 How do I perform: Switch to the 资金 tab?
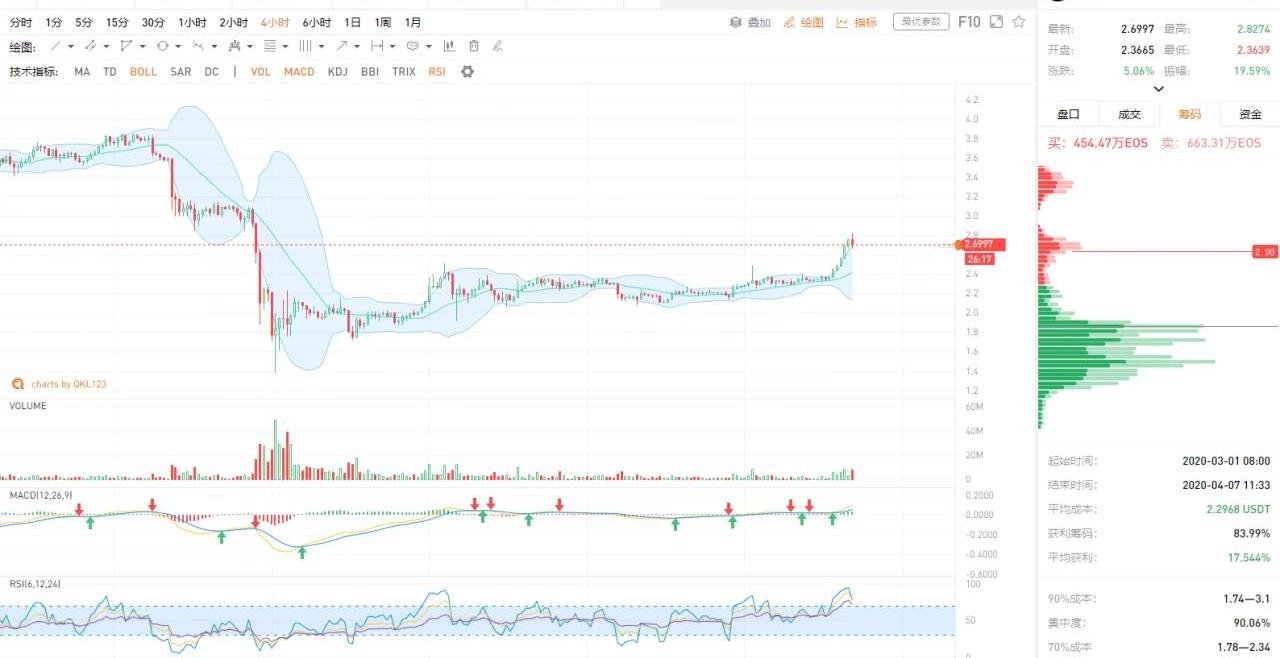pyautogui.click(x=1250, y=114)
